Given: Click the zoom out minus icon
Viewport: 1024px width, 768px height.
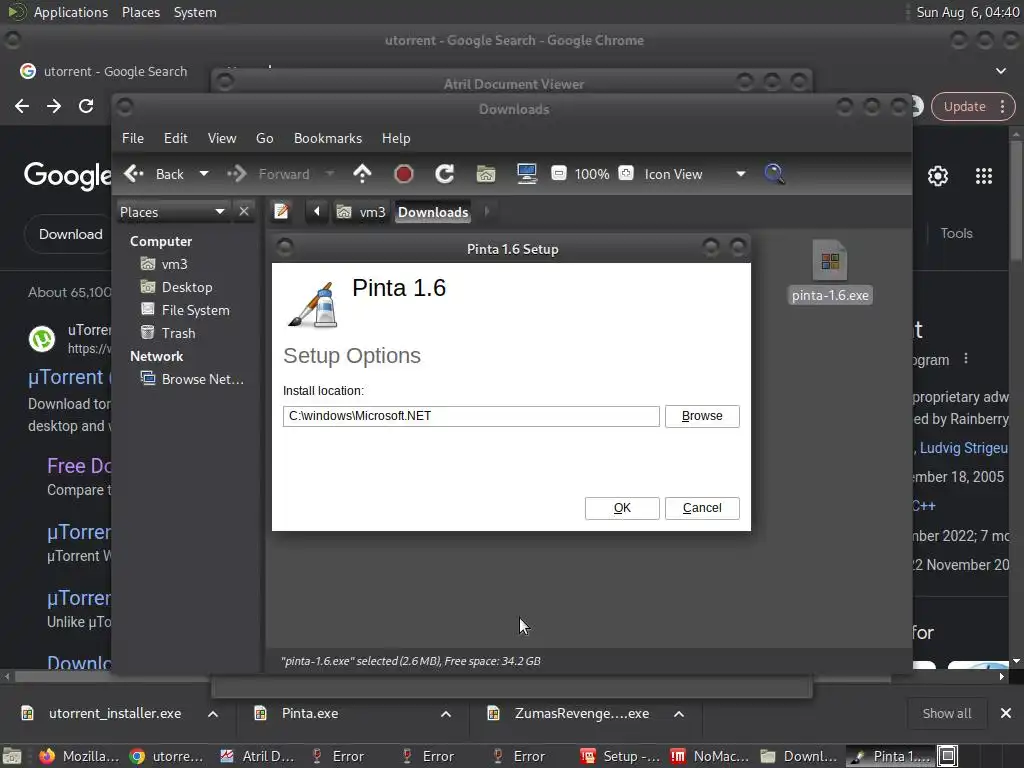Looking at the screenshot, I should (x=559, y=174).
